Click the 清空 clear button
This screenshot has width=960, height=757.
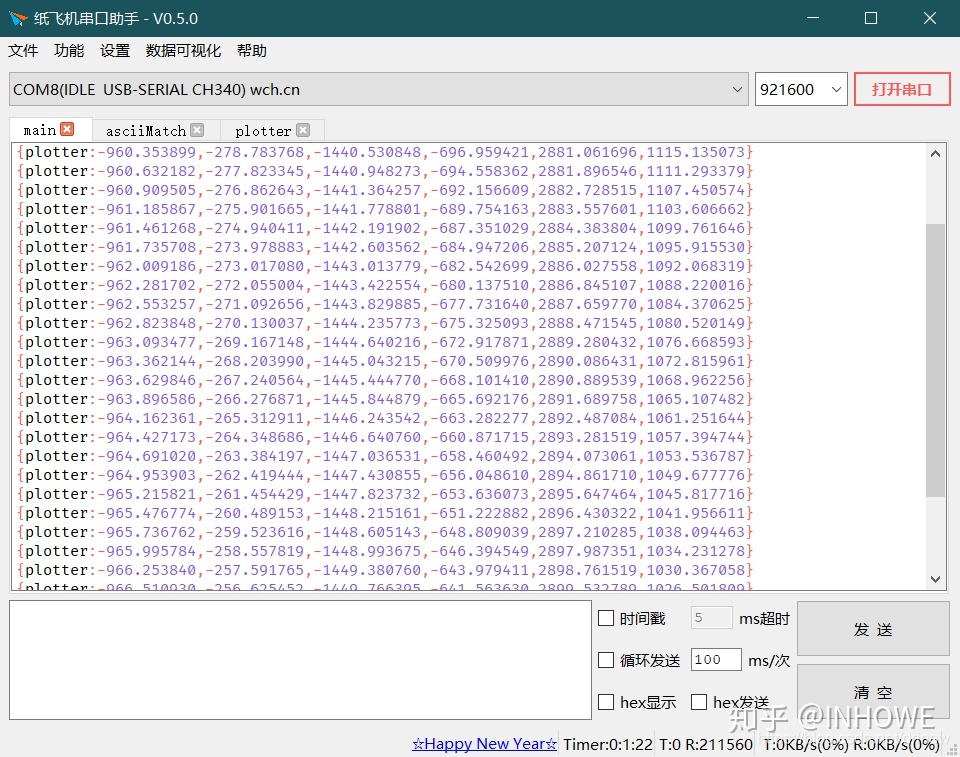pyautogui.click(x=873, y=693)
